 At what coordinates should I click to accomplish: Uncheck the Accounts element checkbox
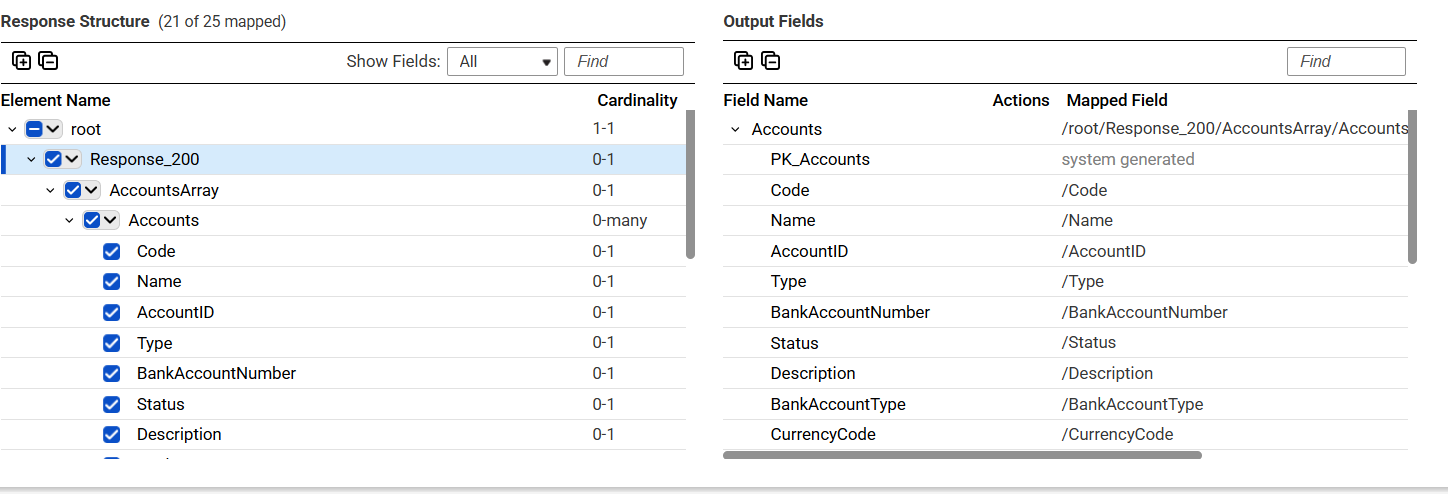click(x=92, y=220)
